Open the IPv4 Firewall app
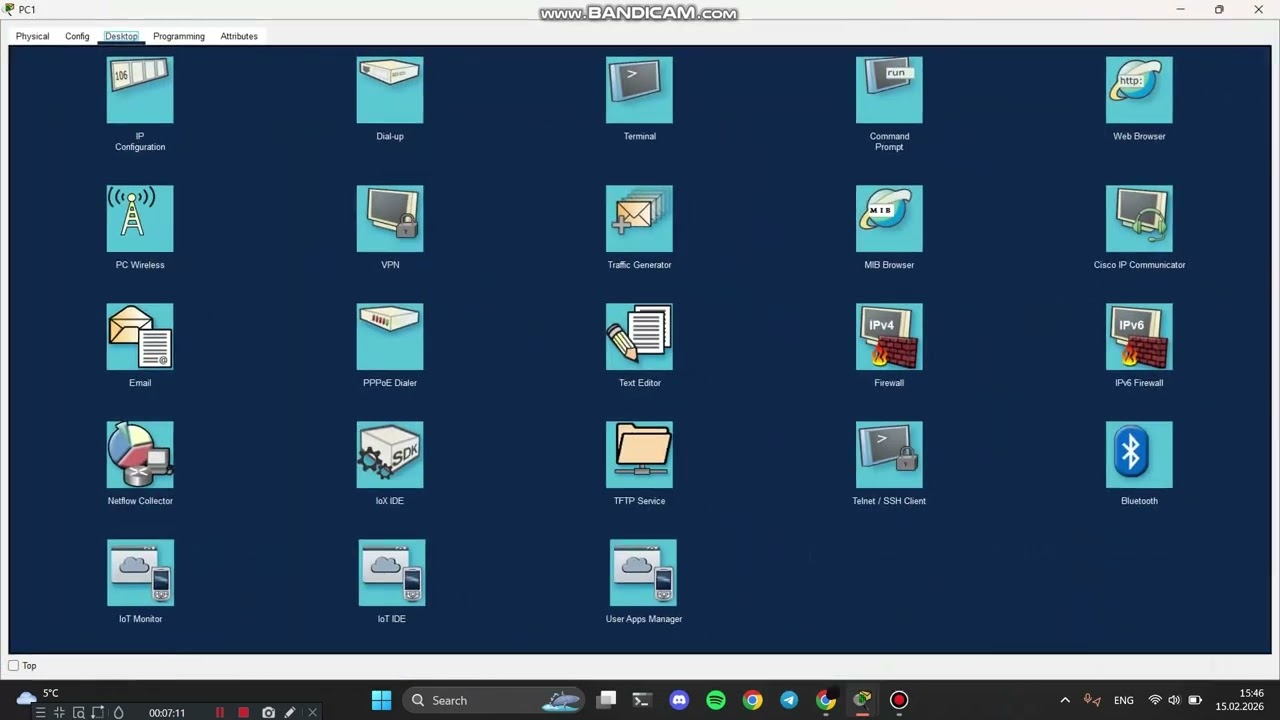 click(x=889, y=336)
